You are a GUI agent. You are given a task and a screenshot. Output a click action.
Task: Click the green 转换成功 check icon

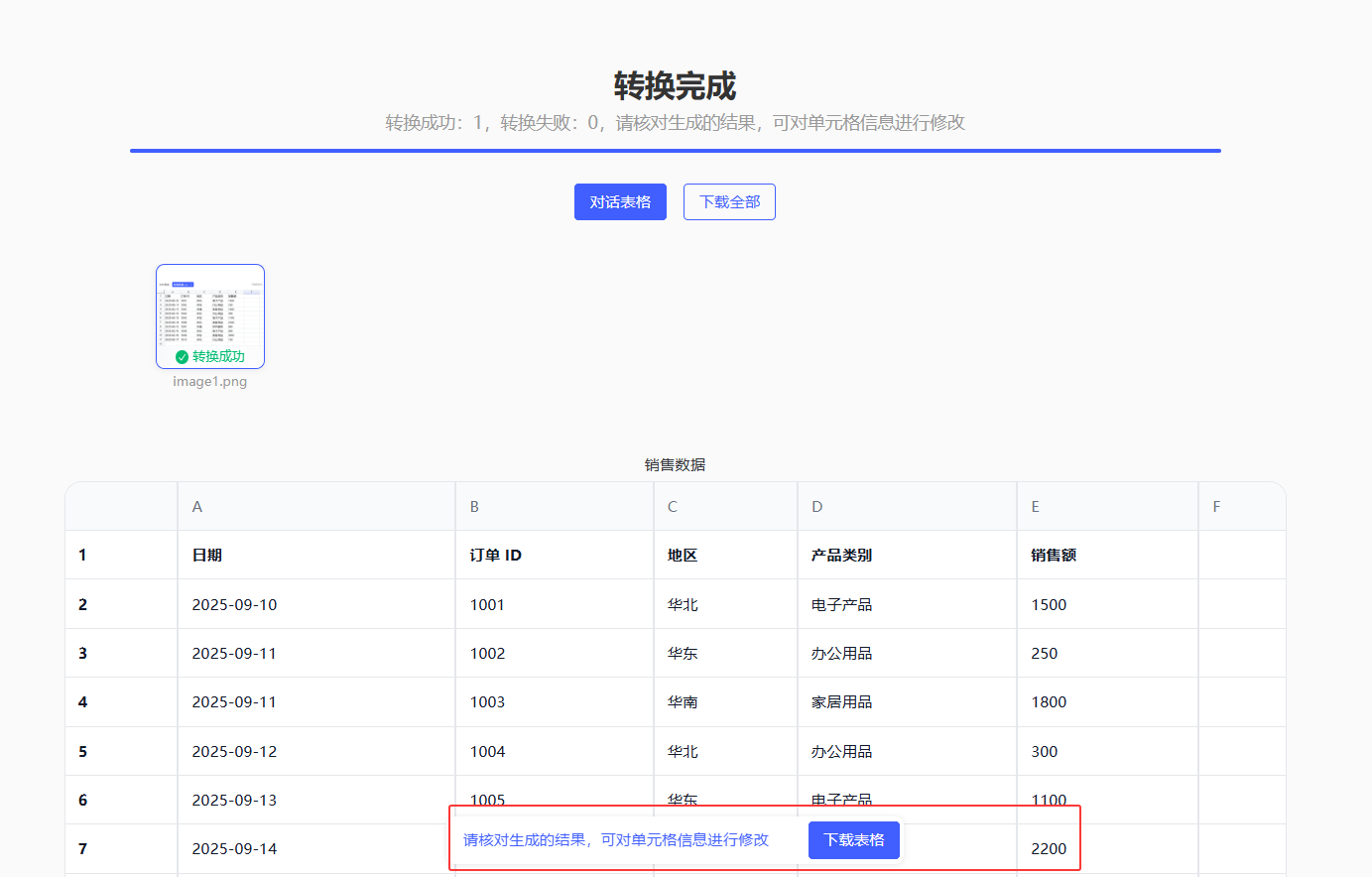tap(182, 357)
